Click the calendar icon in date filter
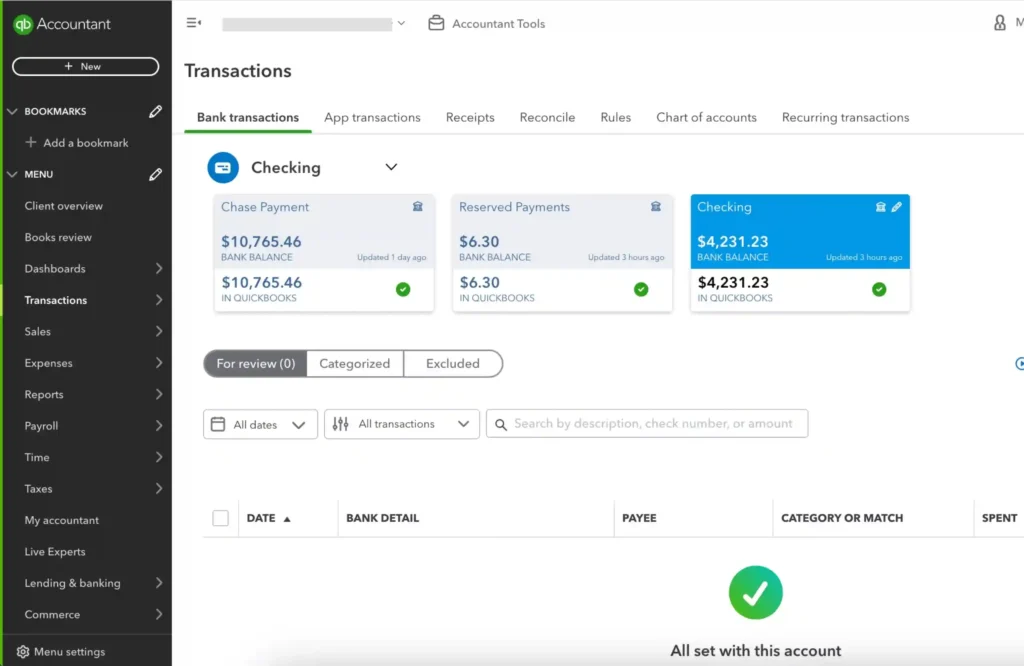 (218, 424)
